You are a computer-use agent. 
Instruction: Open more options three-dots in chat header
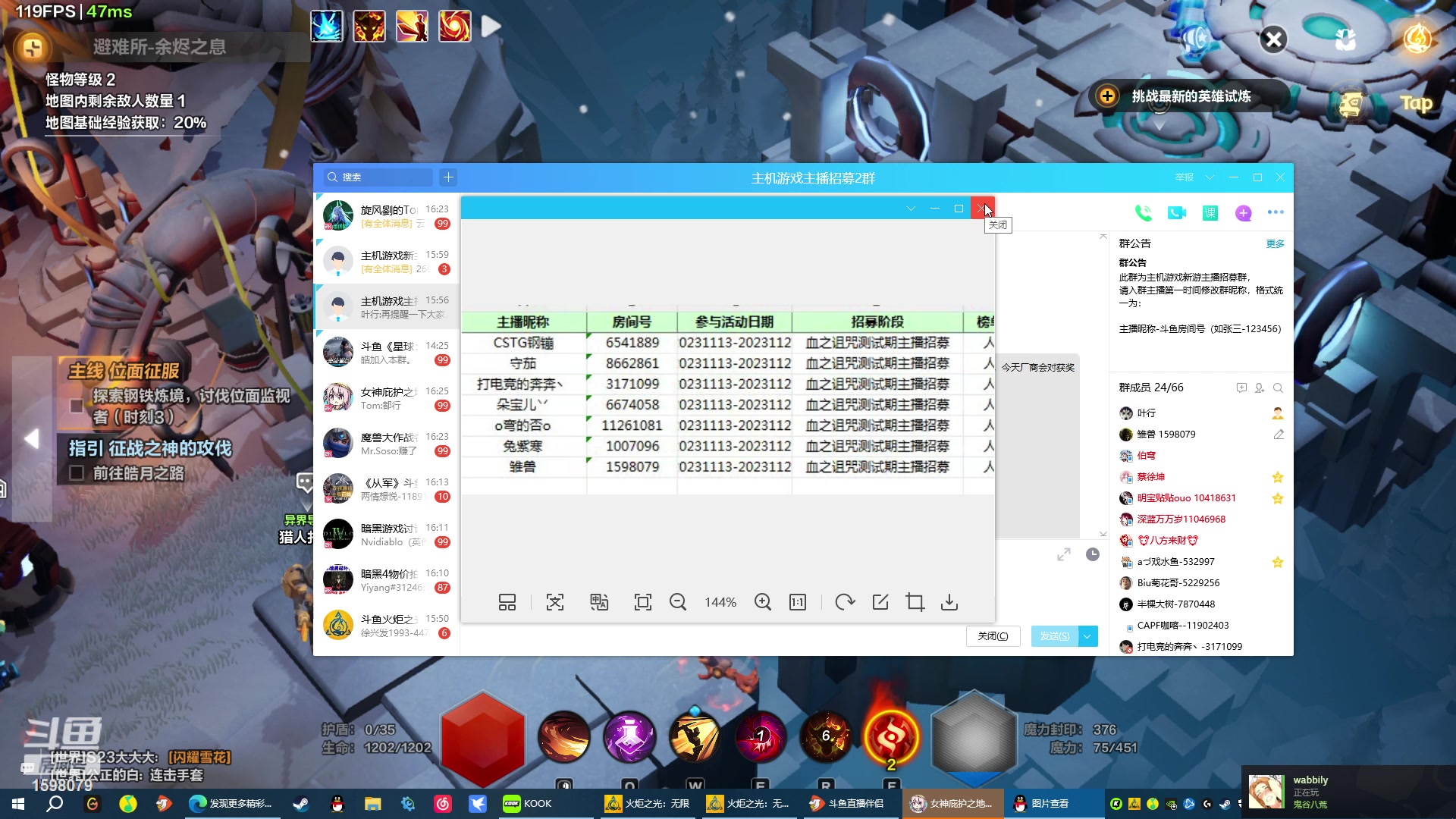click(x=1276, y=212)
